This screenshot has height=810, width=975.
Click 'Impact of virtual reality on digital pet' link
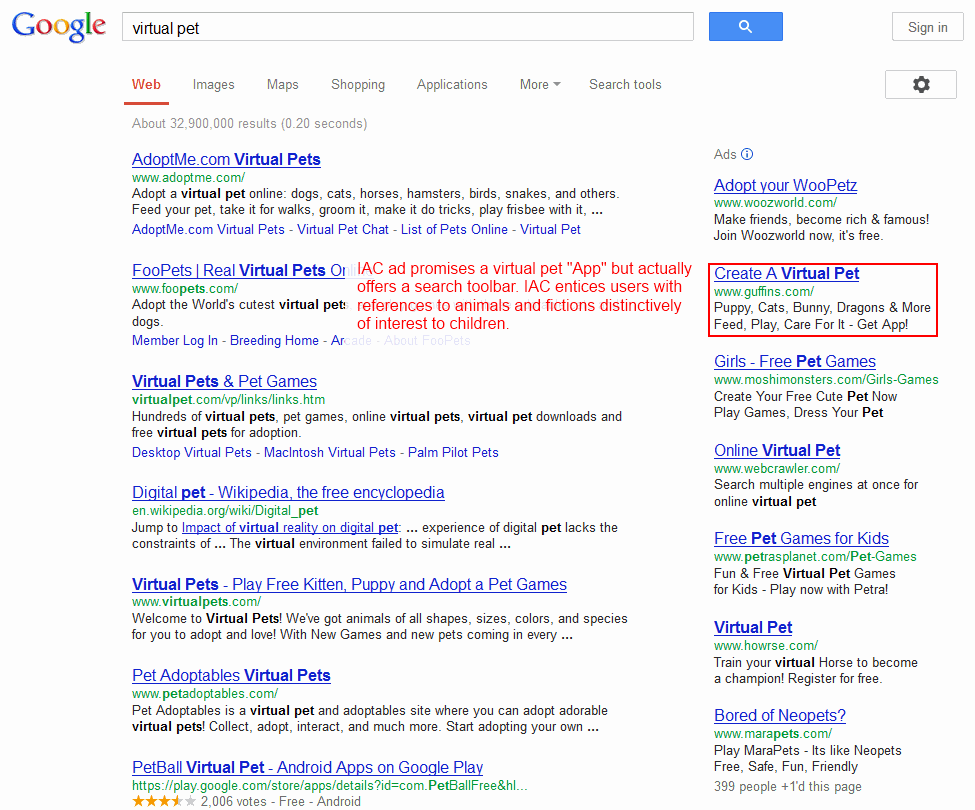click(290, 528)
